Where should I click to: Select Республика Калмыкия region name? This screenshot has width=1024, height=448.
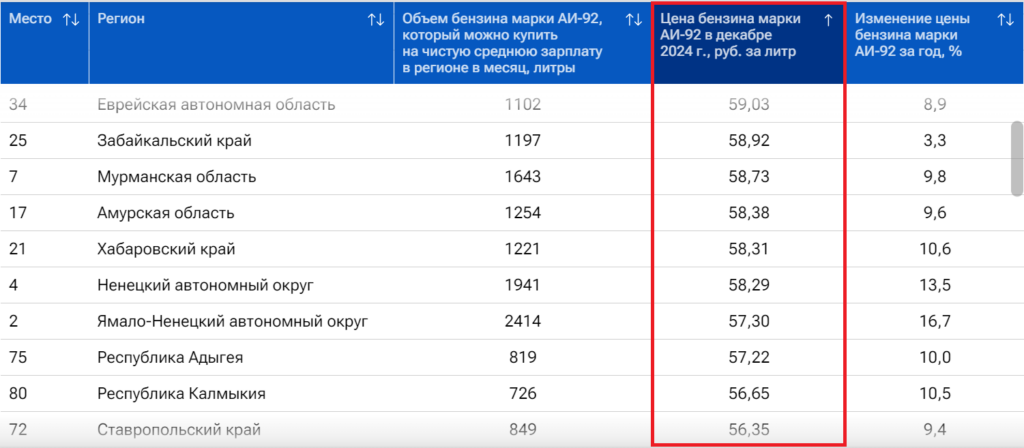point(182,394)
